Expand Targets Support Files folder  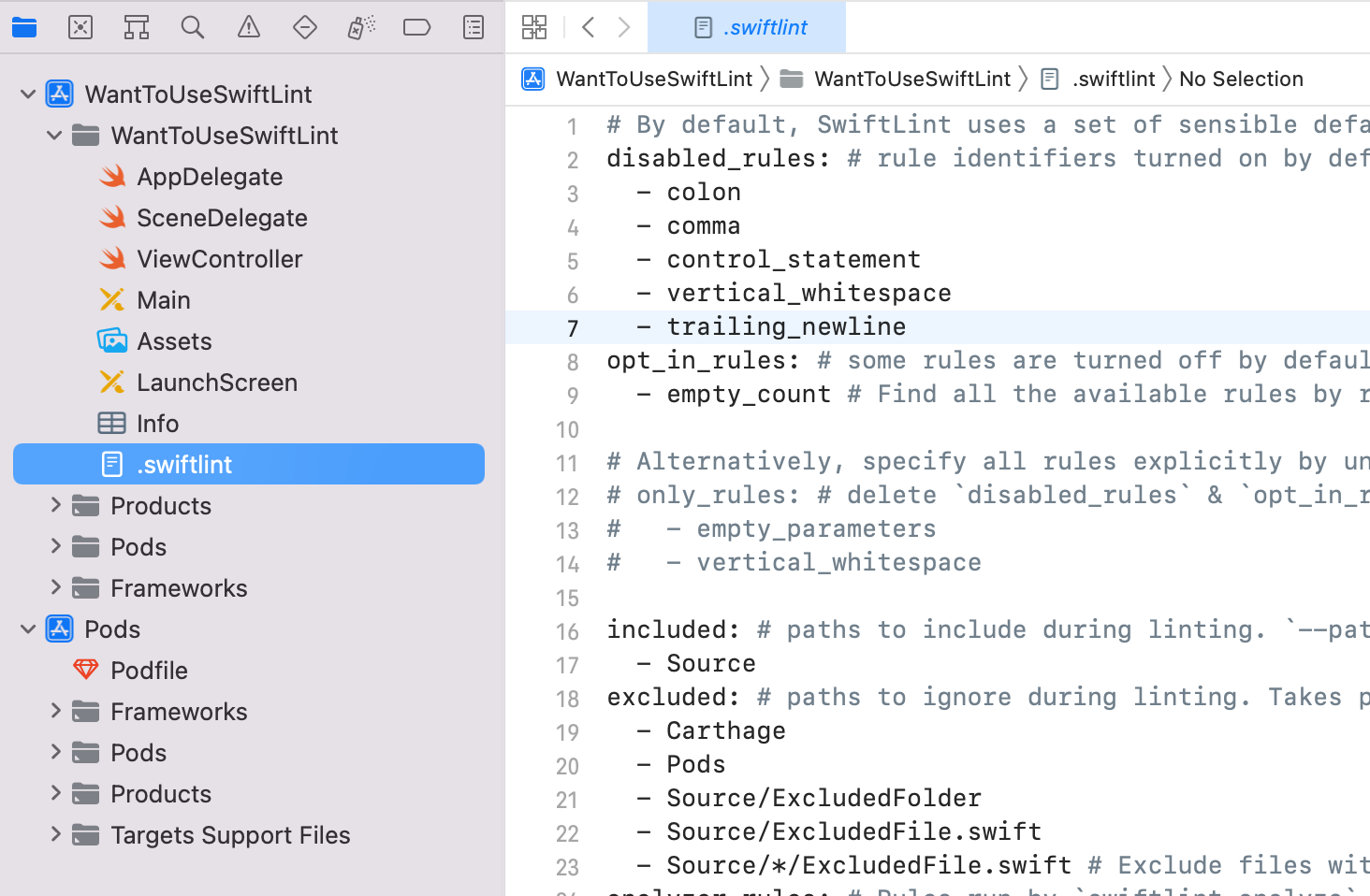[x=54, y=834]
